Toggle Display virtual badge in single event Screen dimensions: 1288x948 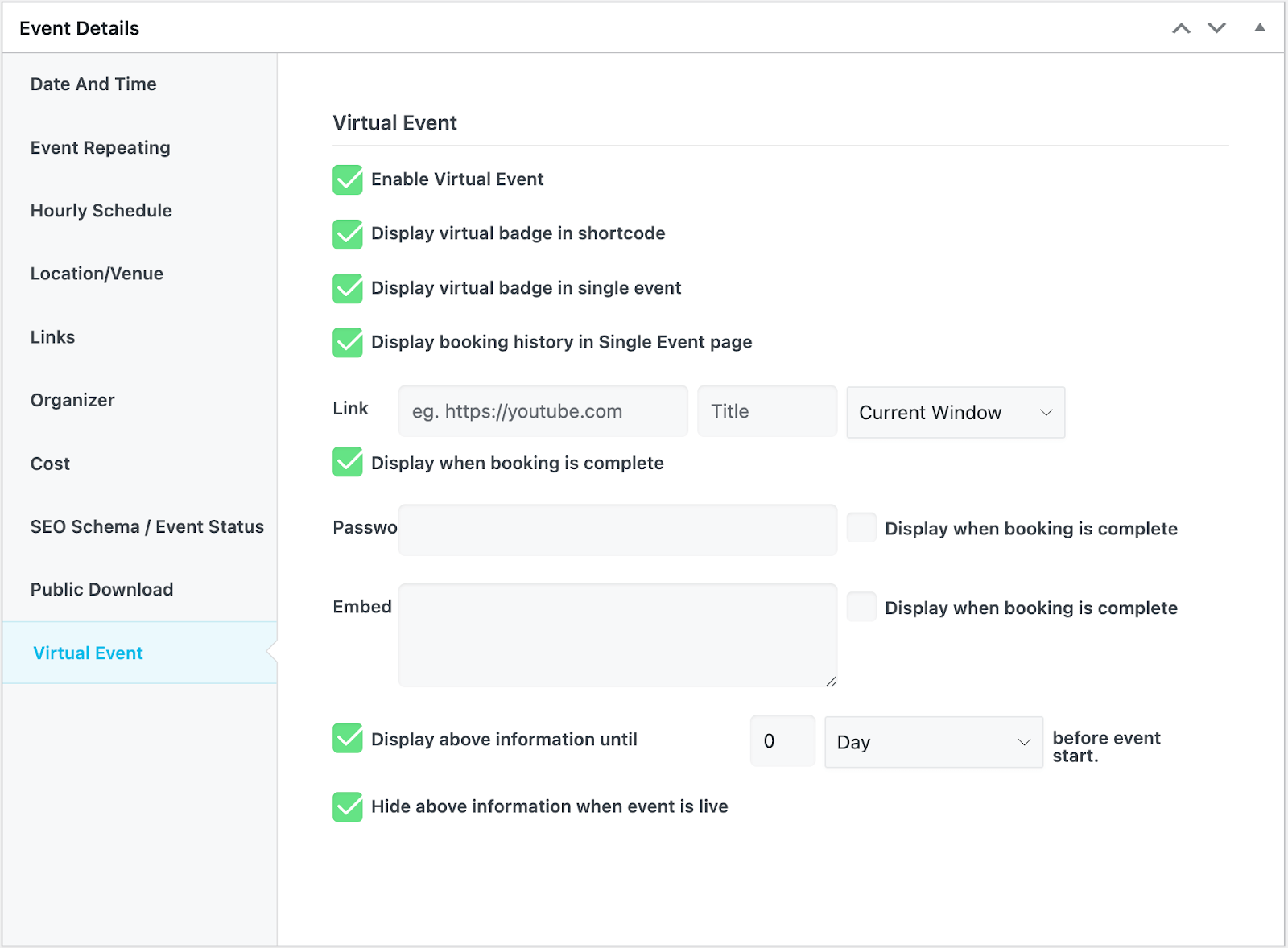click(x=348, y=288)
